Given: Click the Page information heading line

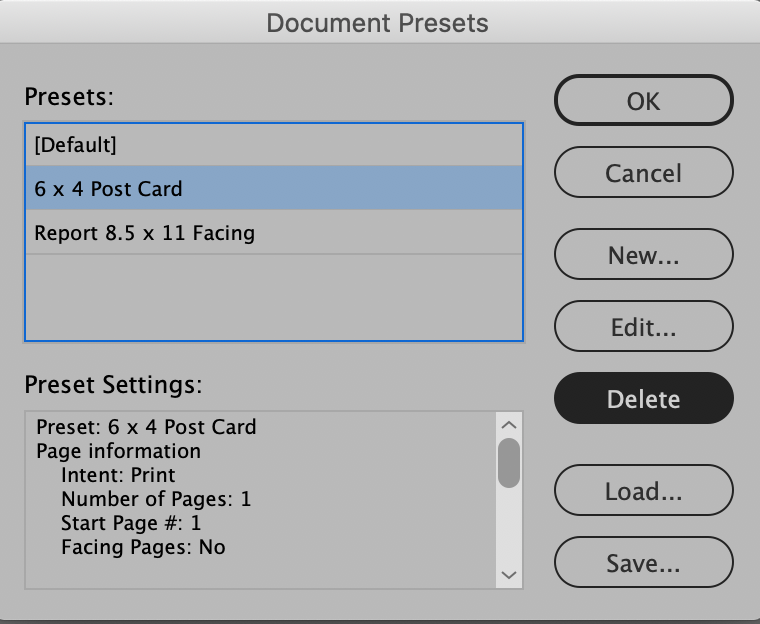Looking at the screenshot, I should point(118,451).
